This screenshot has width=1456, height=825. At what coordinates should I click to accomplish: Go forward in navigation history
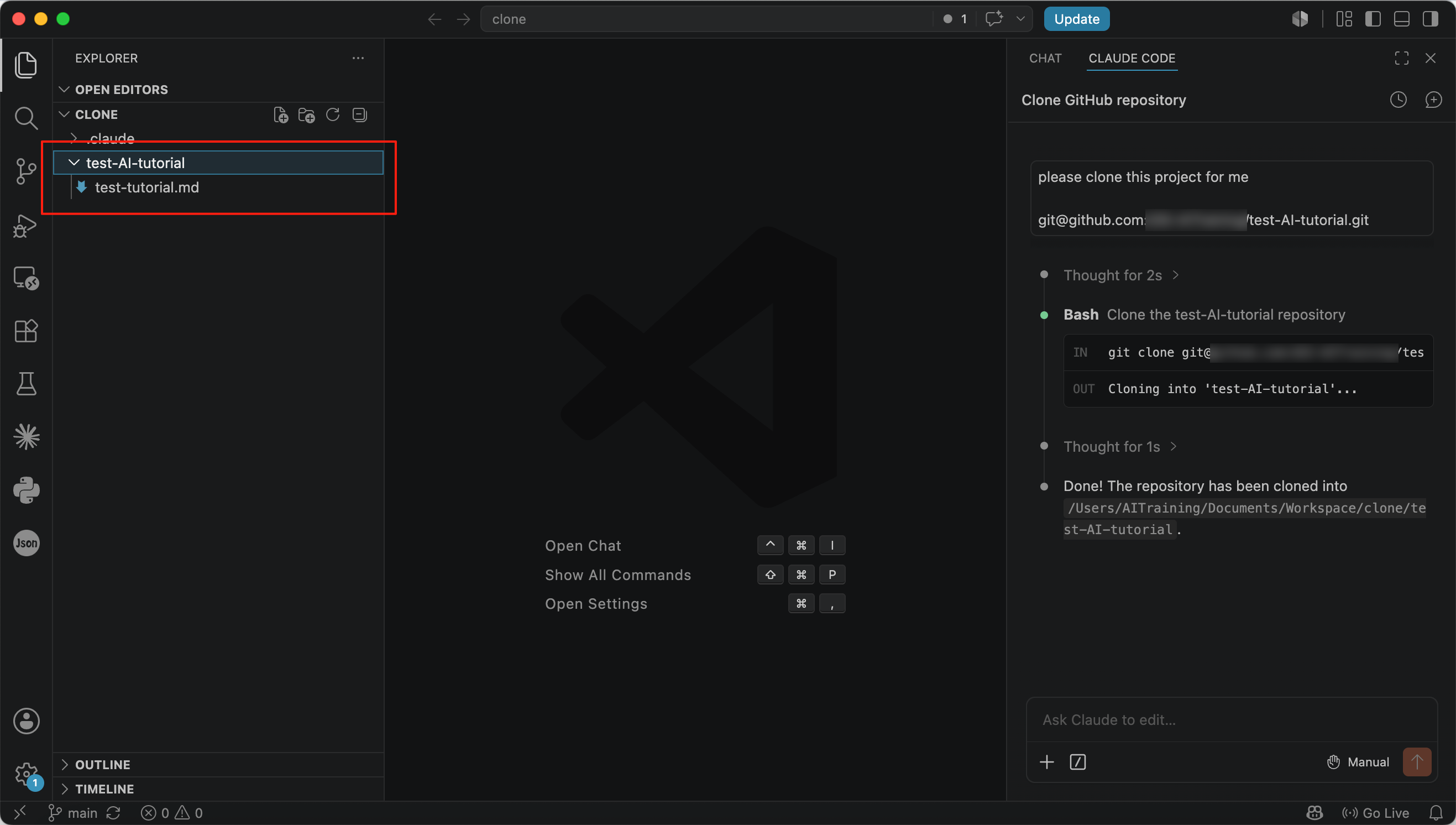(x=463, y=19)
